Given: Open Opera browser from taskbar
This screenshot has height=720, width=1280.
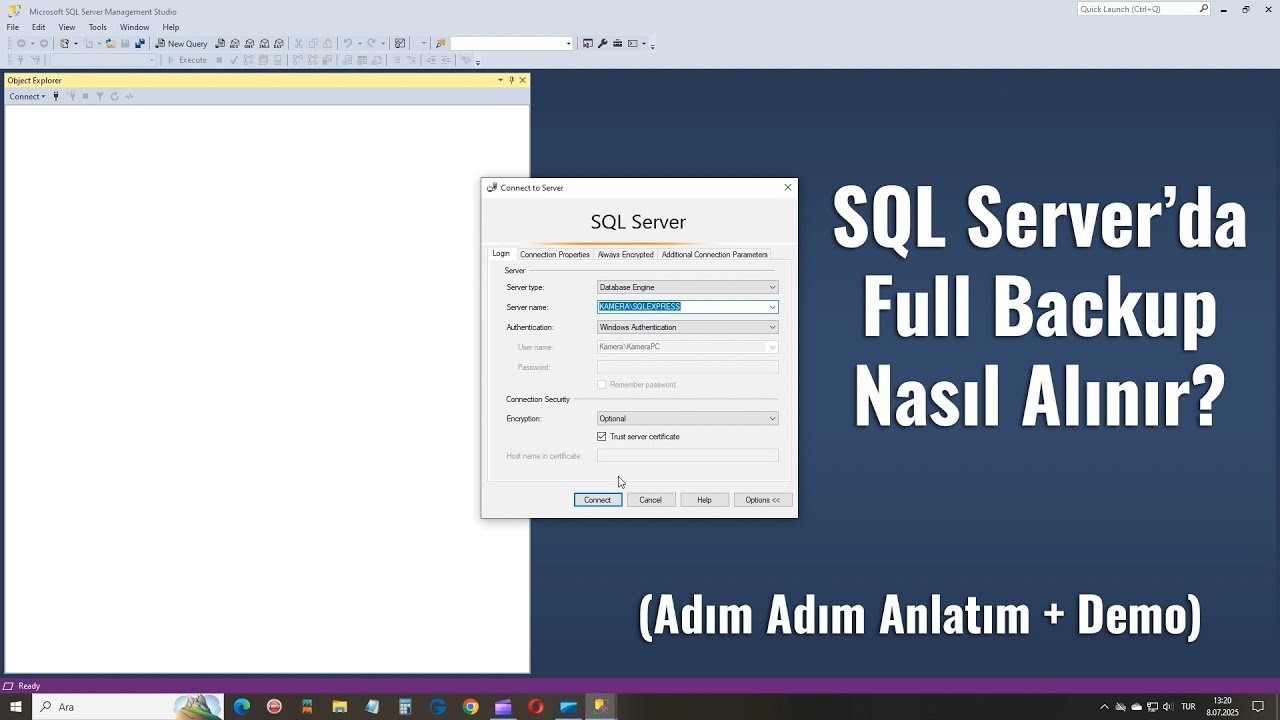Looking at the screenshot, I should click(535, 707).
